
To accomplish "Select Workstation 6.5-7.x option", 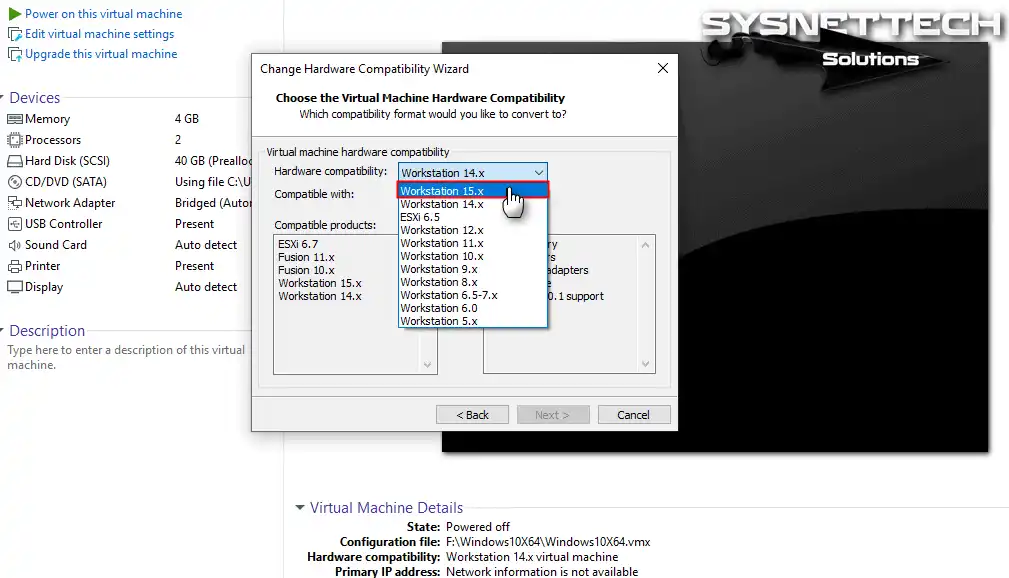I will [473, 295].
